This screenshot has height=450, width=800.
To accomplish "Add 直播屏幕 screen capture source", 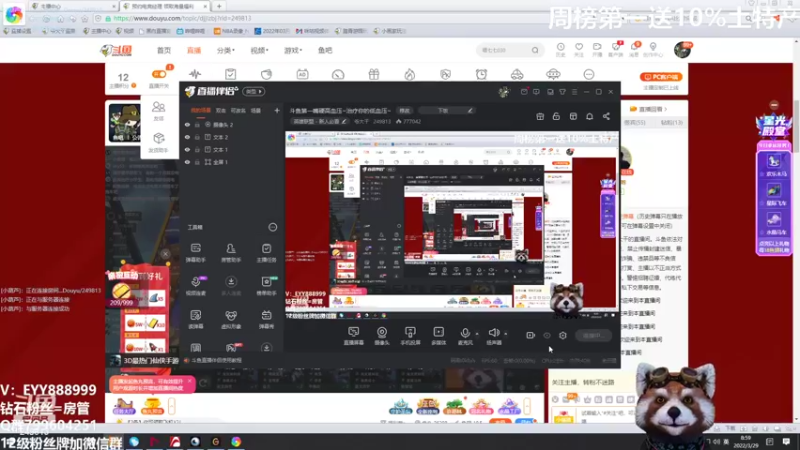I will pos(354,336).
